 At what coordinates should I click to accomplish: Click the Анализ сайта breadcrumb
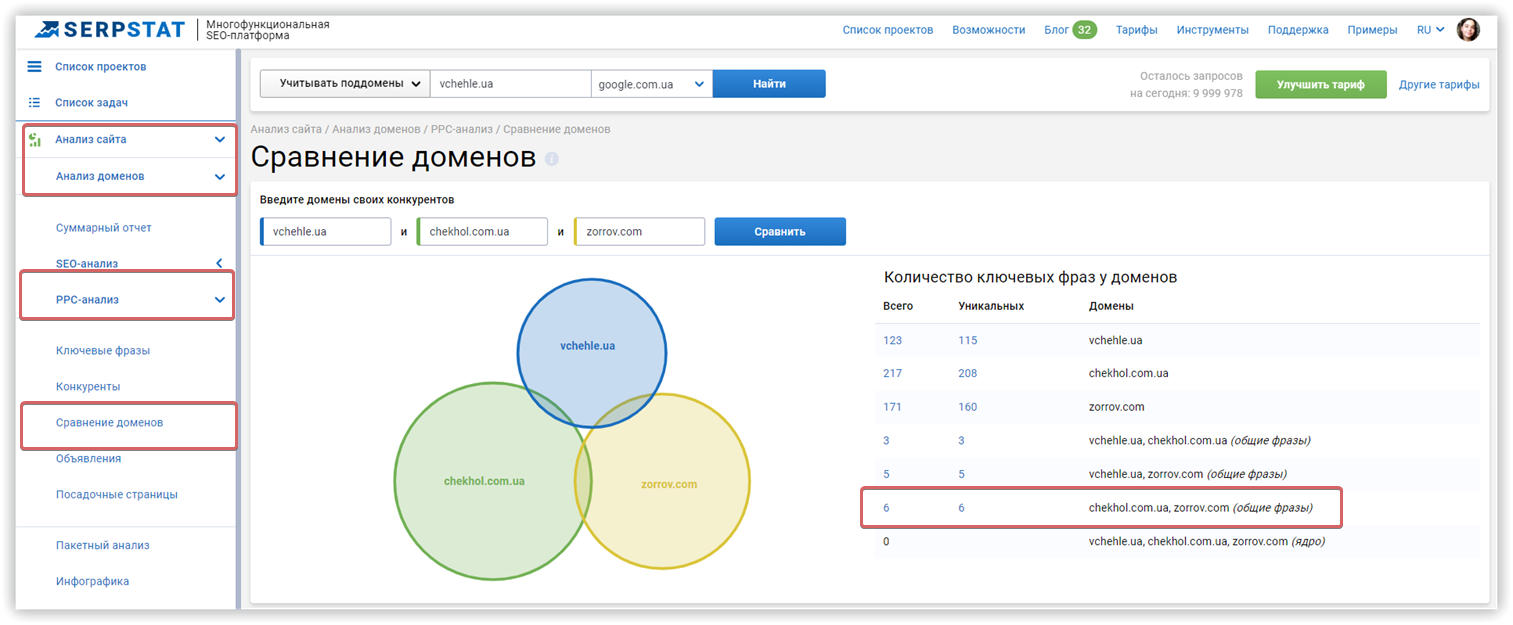286,129
